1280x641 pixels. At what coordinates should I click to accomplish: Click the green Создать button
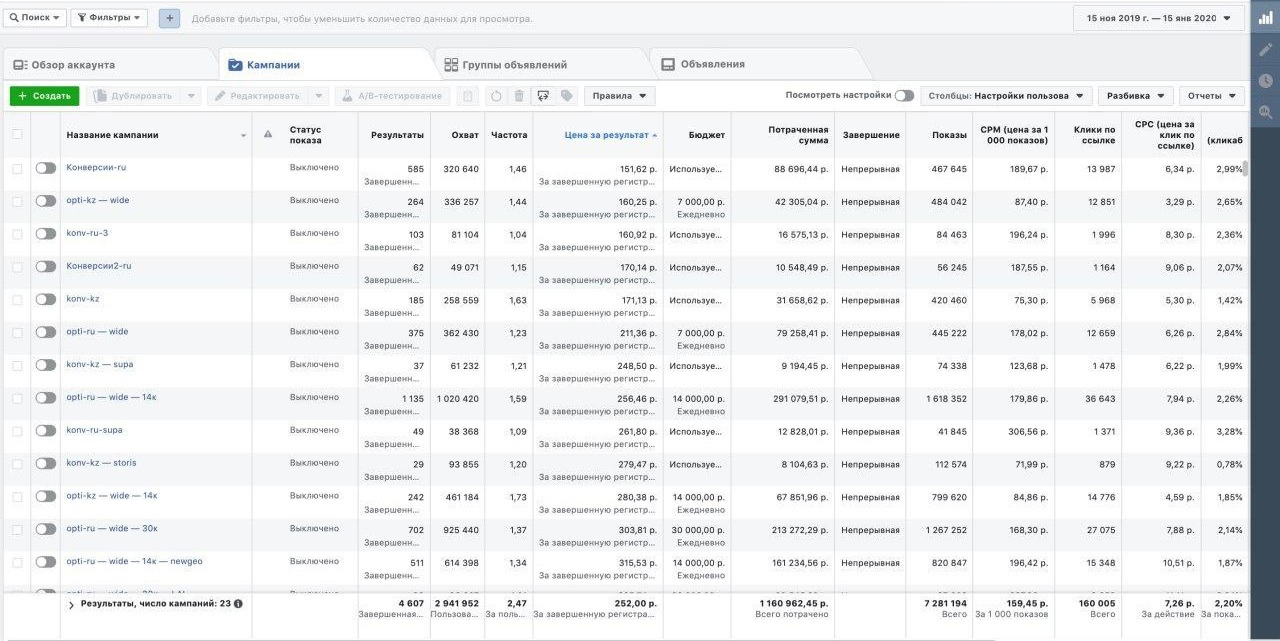pyautogui.click(x=44, y=96)
